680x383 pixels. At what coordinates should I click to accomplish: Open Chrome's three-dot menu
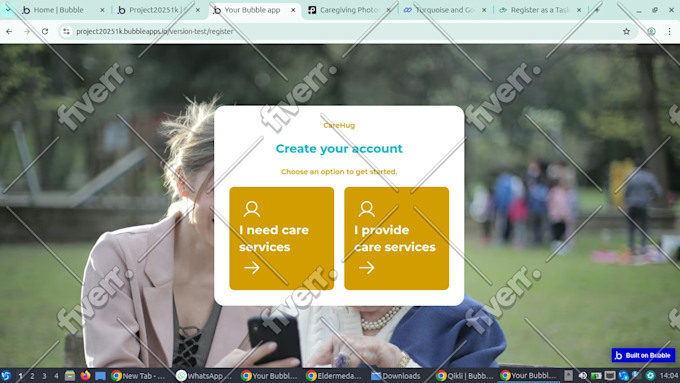click(x=669, y=31)
